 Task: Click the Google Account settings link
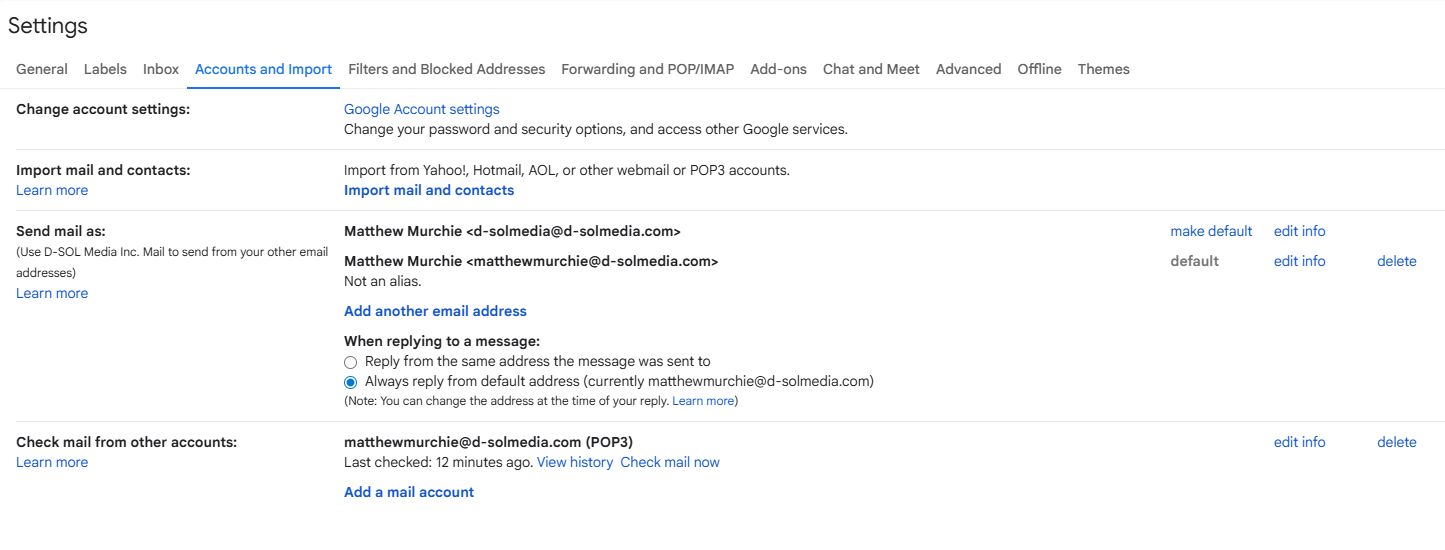click(x=421, y=109)
